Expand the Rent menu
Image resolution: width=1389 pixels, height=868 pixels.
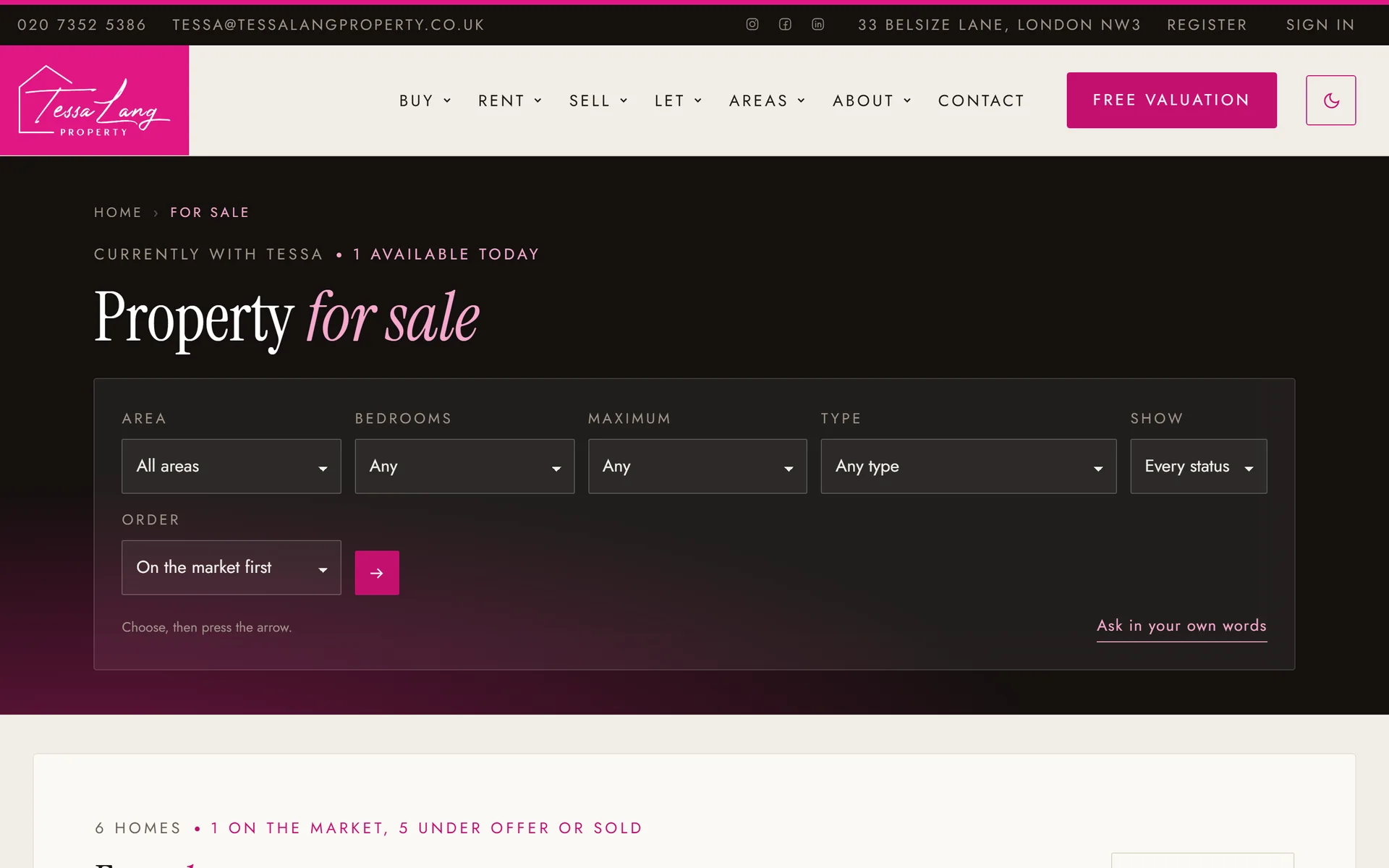tap(510, 101)
